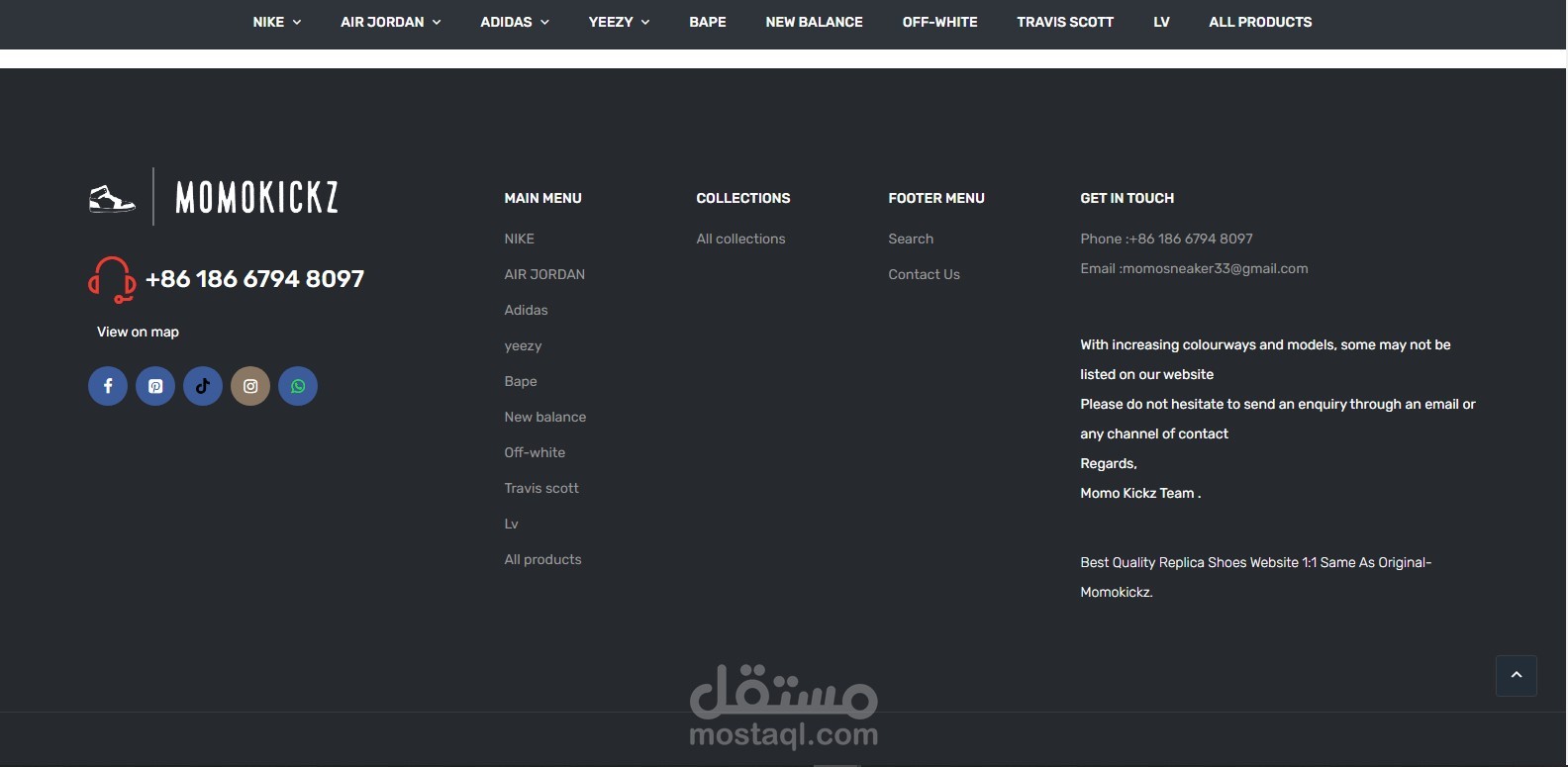Open Off-white in footer main menu

[535, 452]
